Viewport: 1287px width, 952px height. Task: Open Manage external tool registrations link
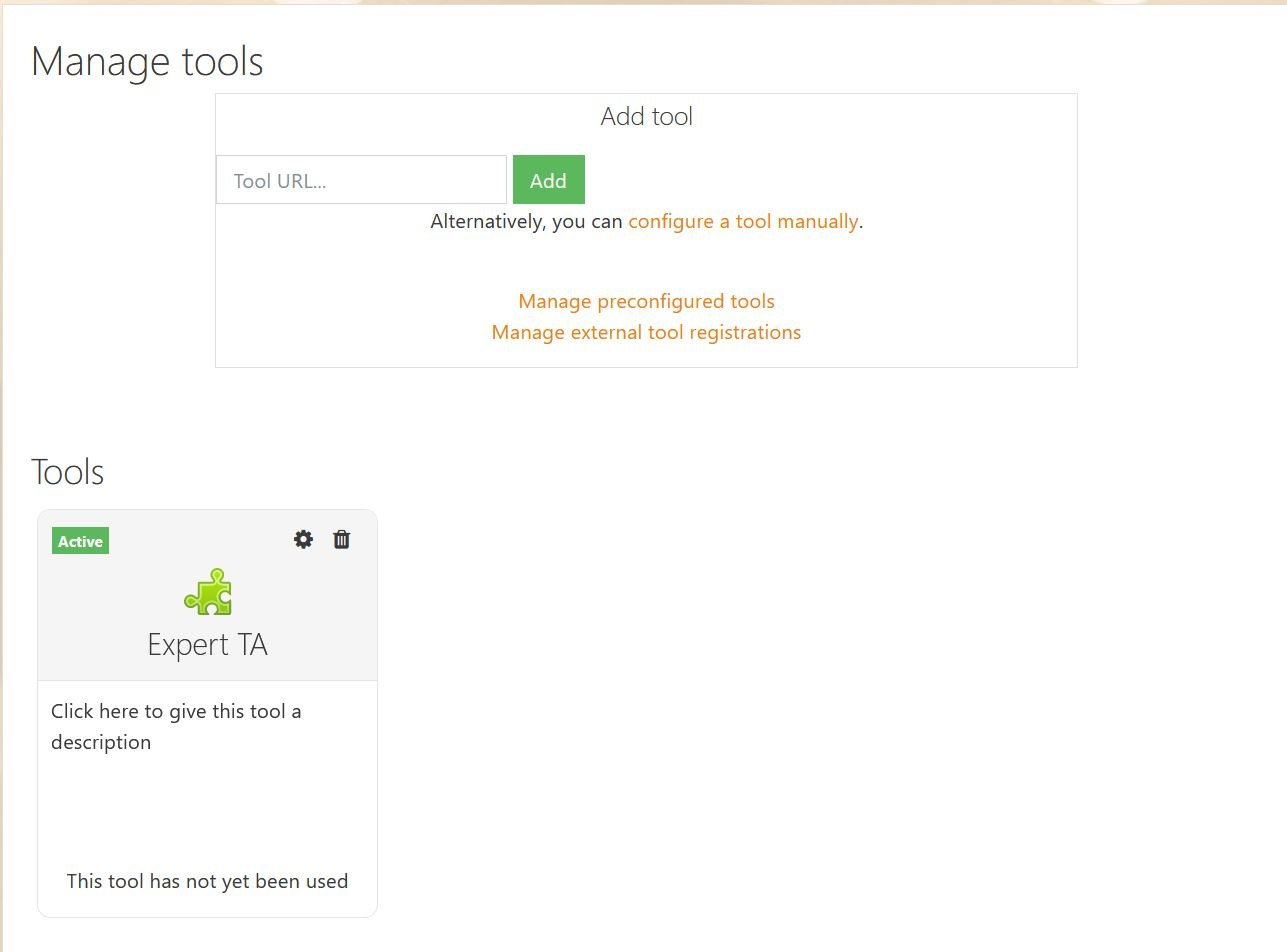coord(646,332)
